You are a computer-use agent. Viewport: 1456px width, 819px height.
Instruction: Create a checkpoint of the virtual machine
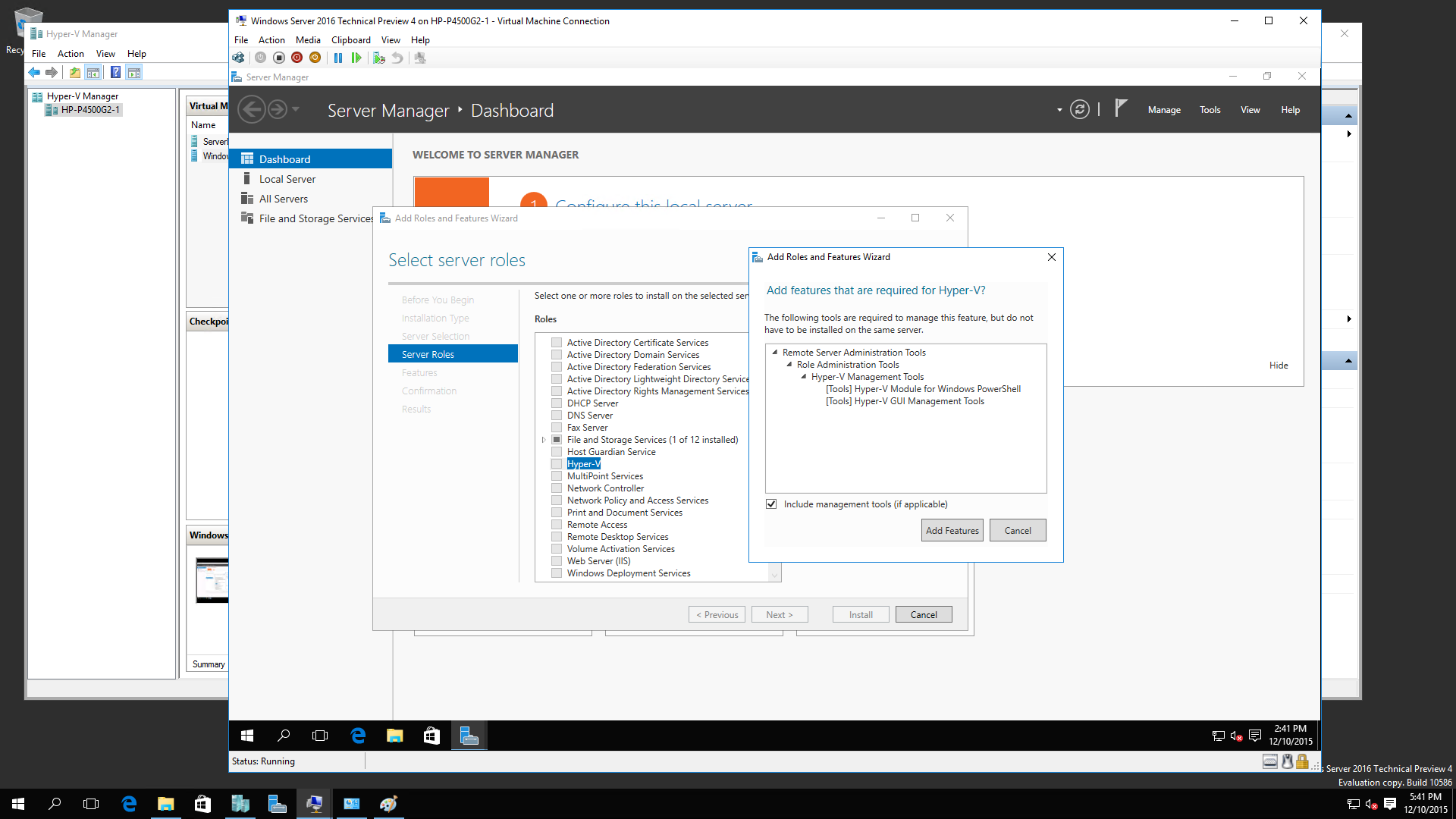pos(379,58)
